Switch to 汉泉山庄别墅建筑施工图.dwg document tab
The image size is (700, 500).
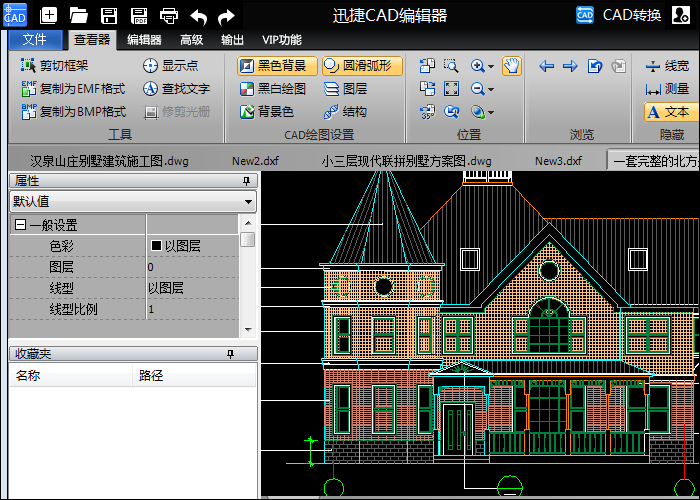click(109, 161)
